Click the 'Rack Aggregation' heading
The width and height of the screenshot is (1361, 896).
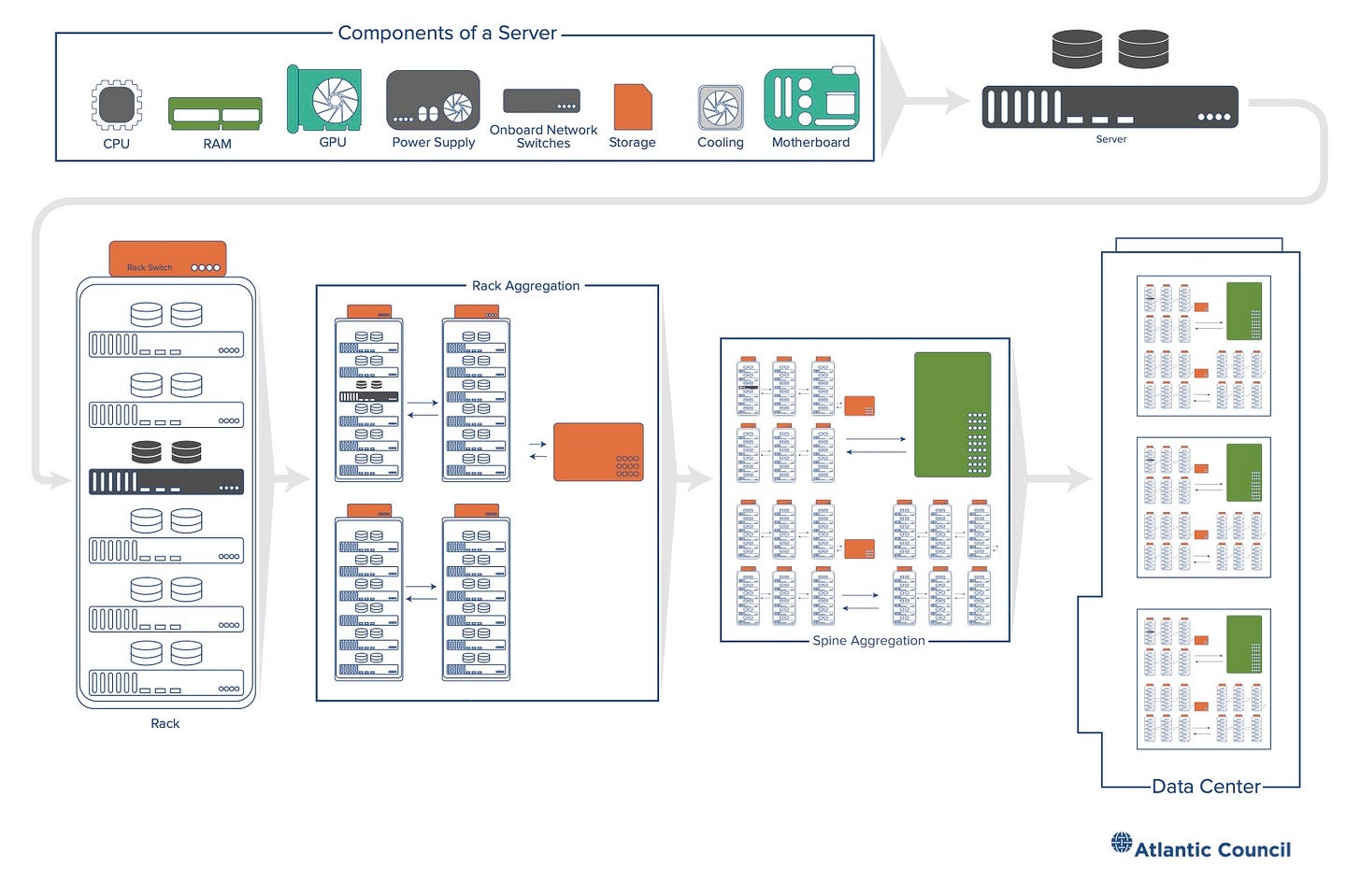coord(525,286)
